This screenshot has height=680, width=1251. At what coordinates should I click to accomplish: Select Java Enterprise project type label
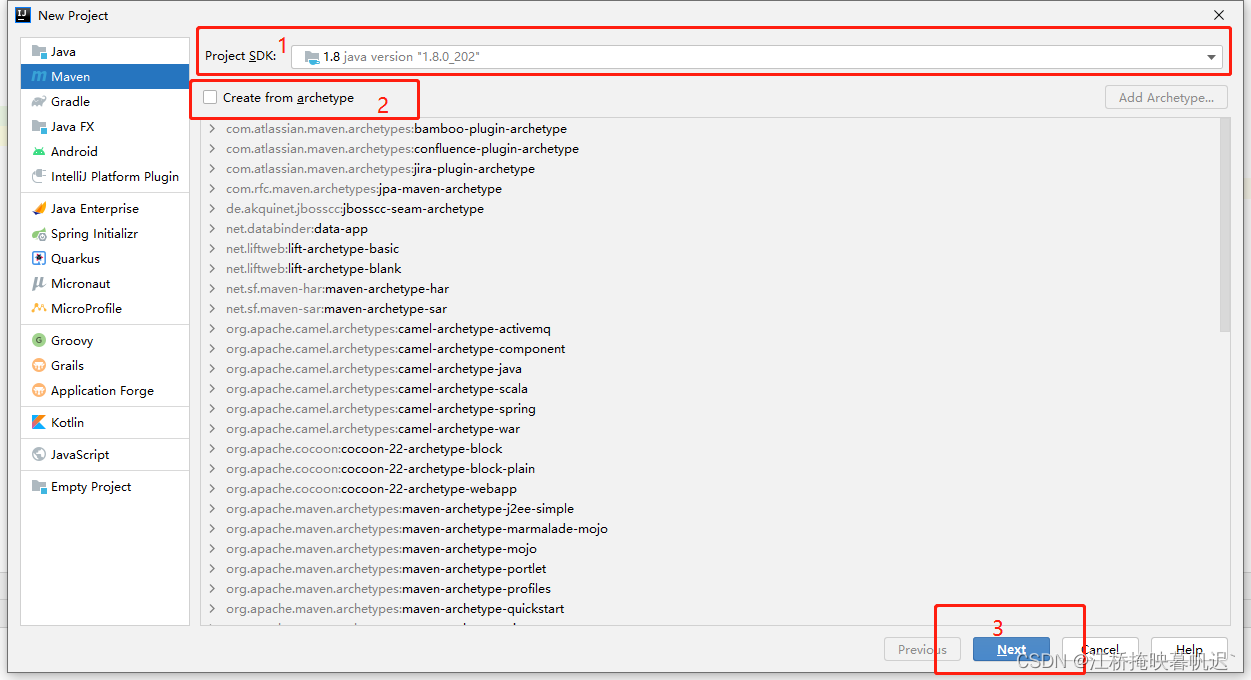[95, 209]
